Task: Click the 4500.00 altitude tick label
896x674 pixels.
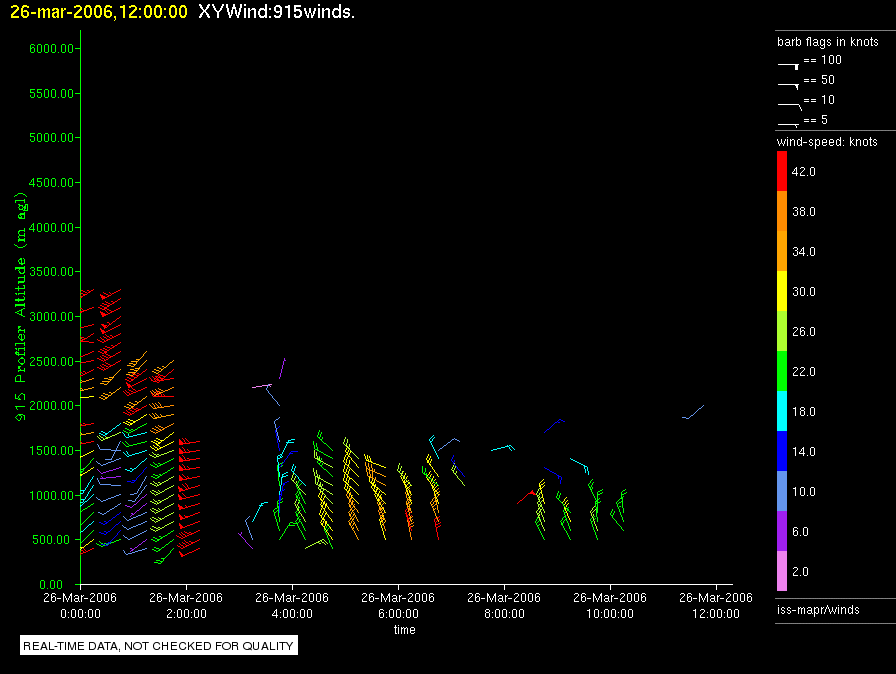Action: 51,182
